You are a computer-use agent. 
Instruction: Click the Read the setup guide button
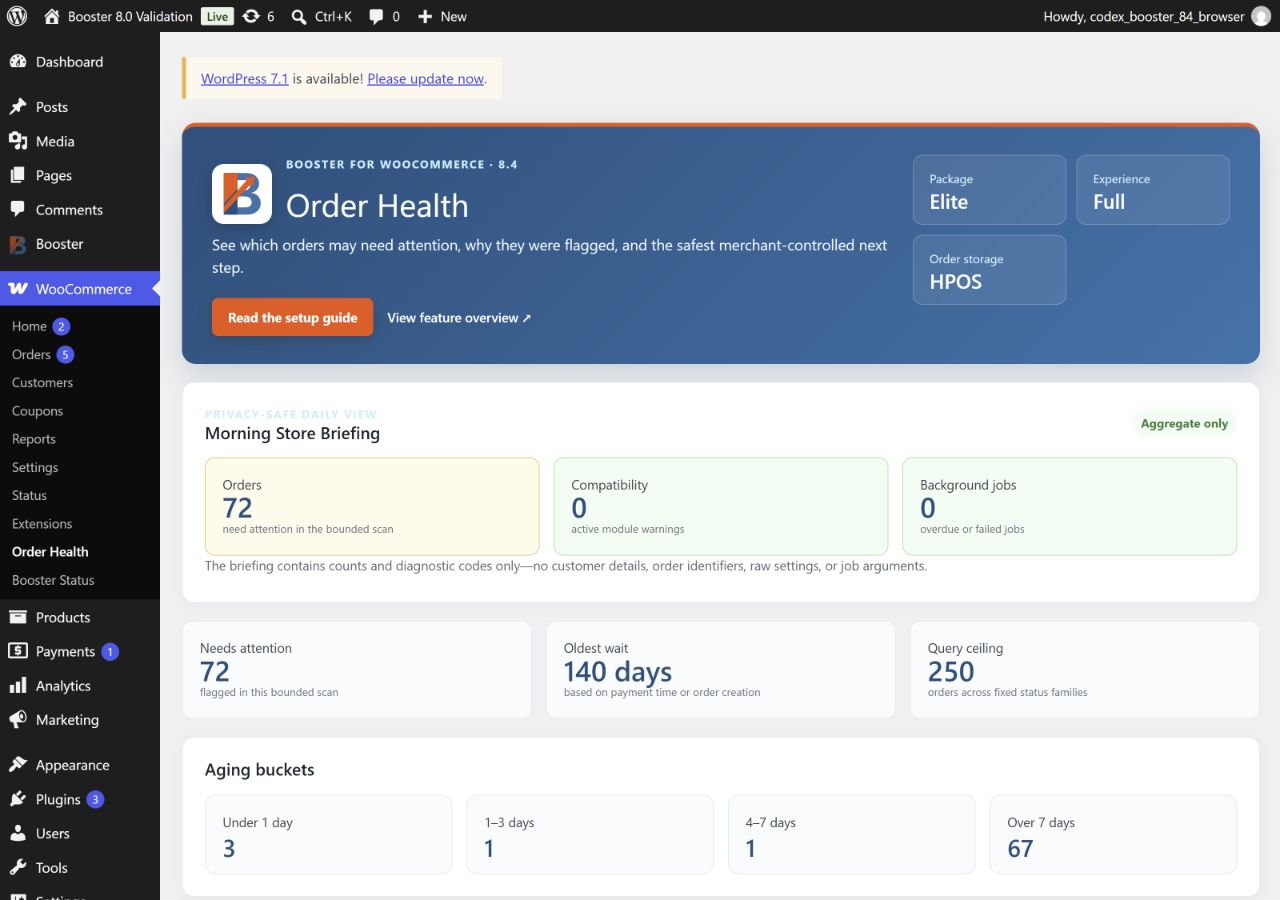292,317
